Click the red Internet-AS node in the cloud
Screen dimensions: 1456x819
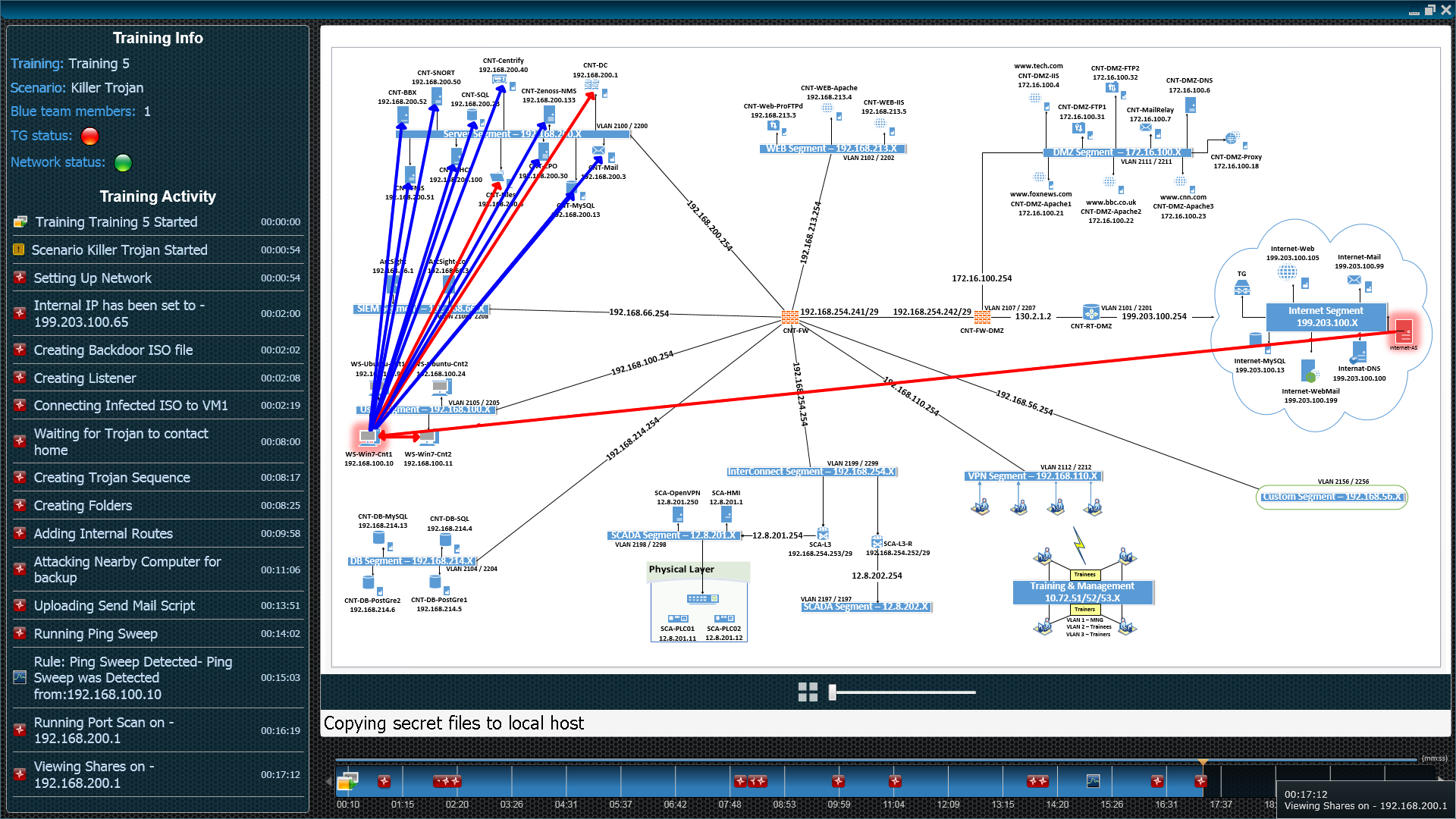pos(1405,331)
